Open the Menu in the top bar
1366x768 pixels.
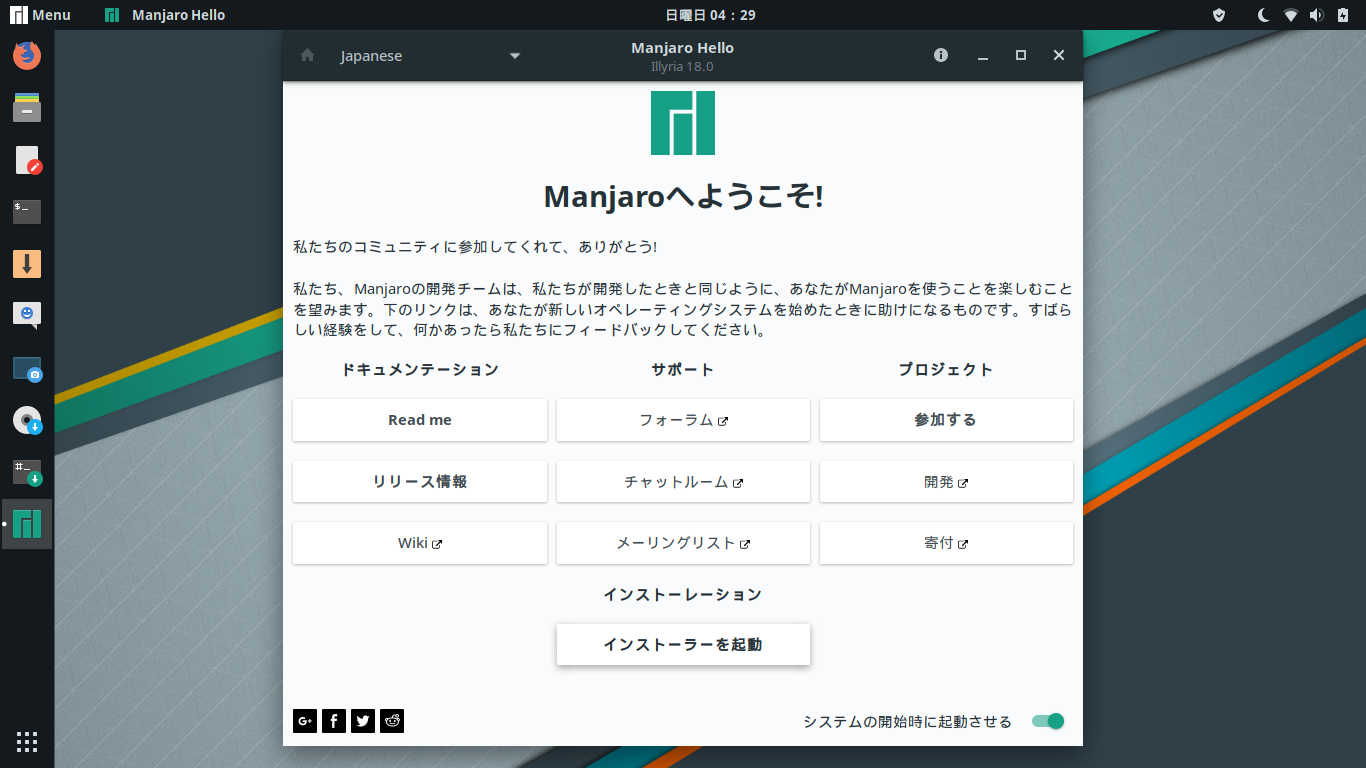41,15
